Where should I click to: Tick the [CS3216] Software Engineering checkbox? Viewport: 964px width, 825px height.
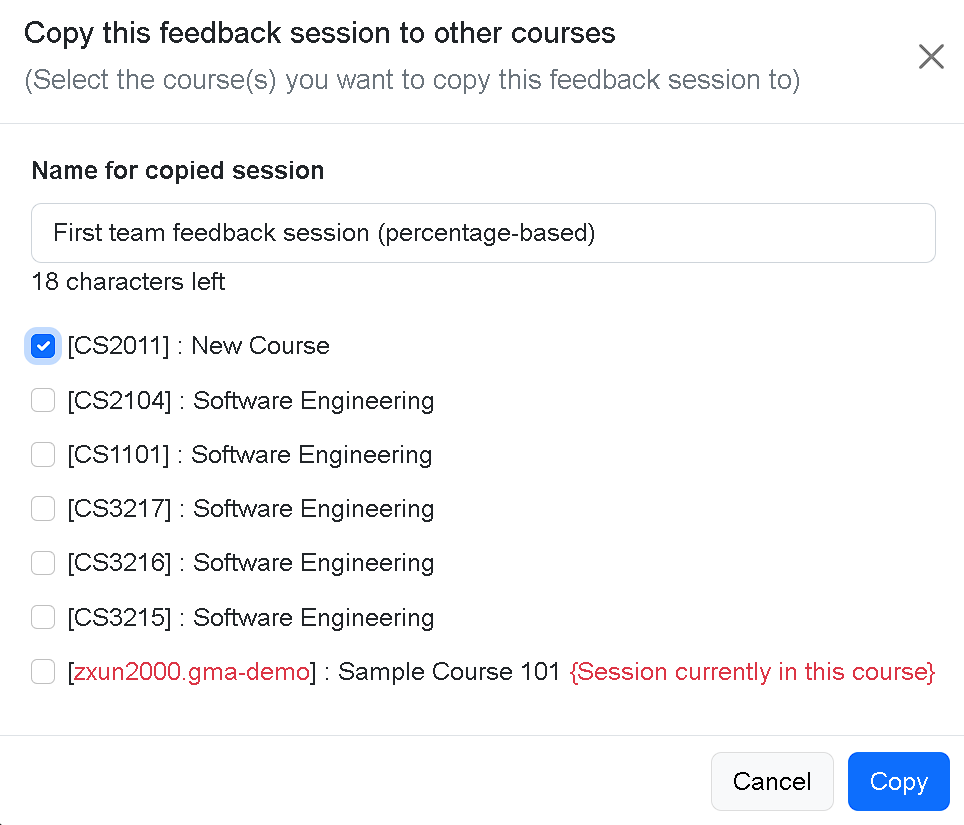point(42,563)
